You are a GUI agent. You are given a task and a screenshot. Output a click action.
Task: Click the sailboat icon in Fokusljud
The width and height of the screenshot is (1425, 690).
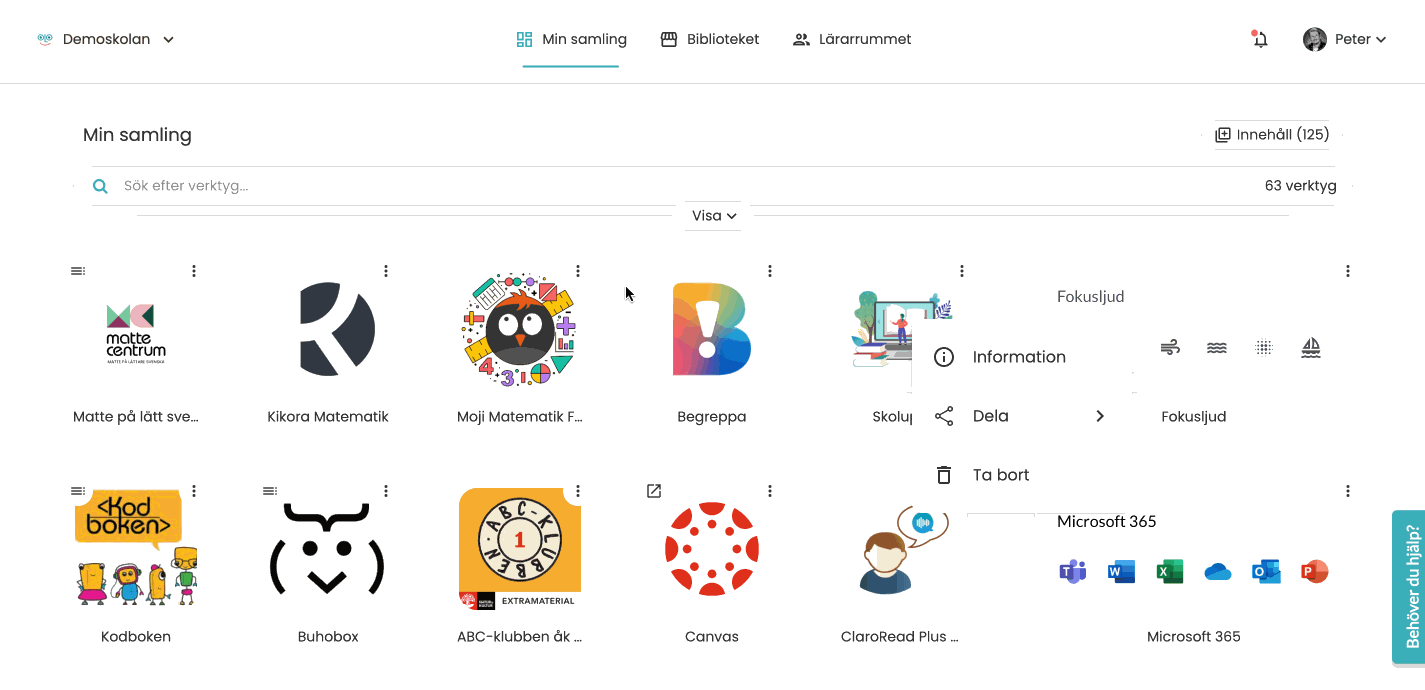click(x=1312, y=347)
